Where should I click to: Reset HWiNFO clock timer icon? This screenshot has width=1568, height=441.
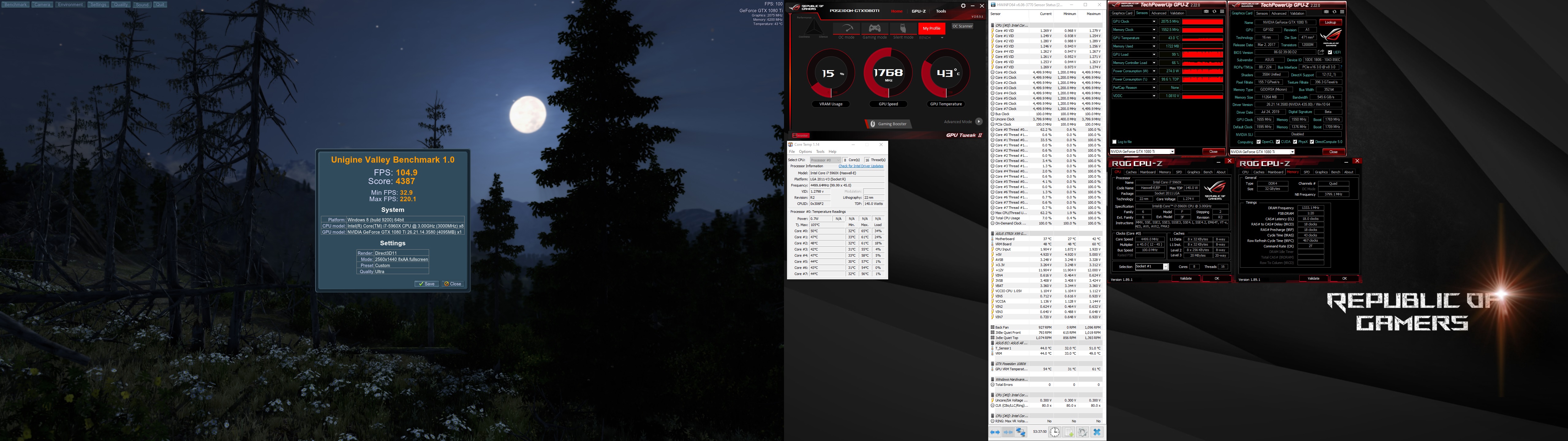pos(1055,432)
